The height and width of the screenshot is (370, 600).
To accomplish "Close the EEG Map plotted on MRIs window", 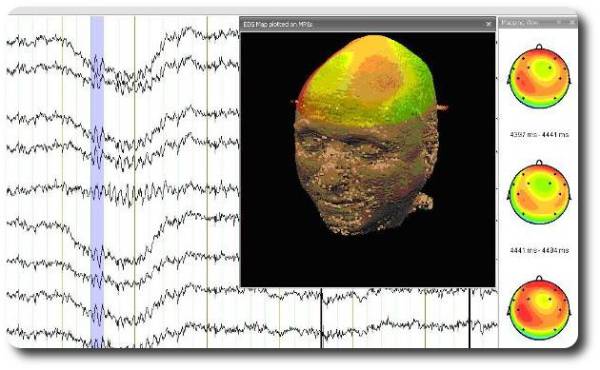I will pyautogui.click(x=488, y=24).
